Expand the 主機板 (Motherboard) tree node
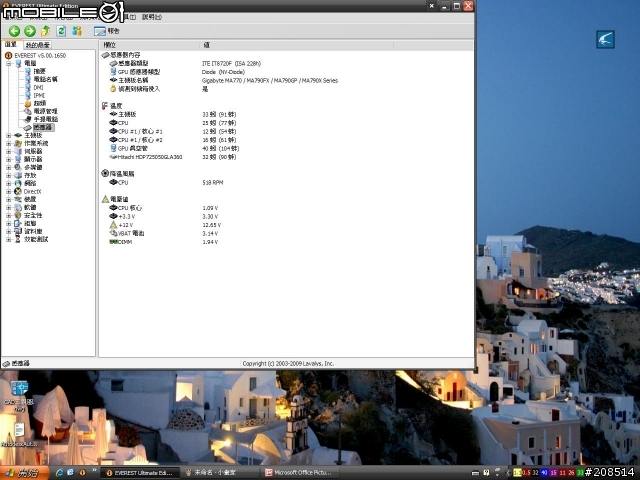The height and width of the screenshot is (480, 640). pos(9,136)
